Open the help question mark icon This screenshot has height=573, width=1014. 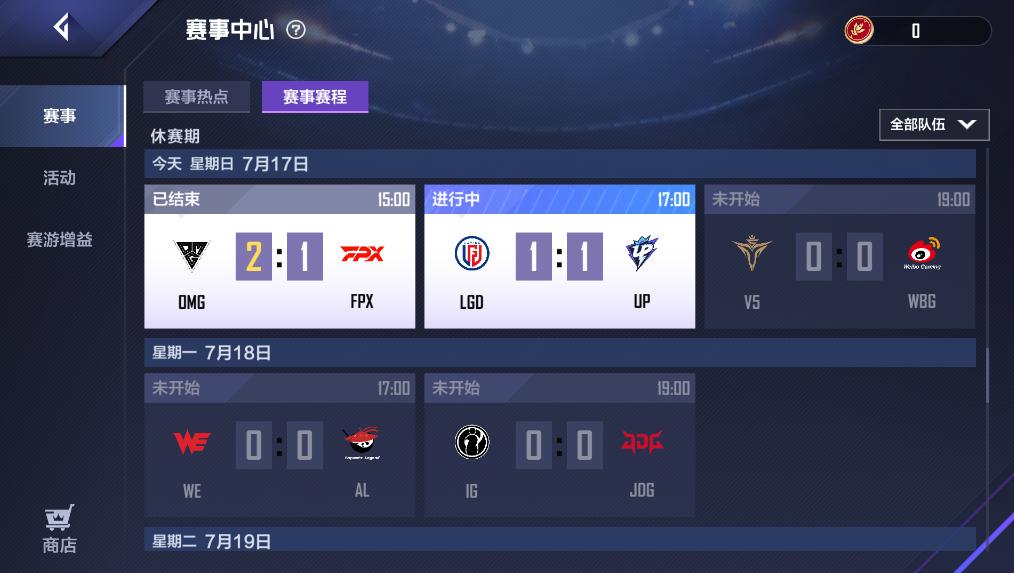296,30
